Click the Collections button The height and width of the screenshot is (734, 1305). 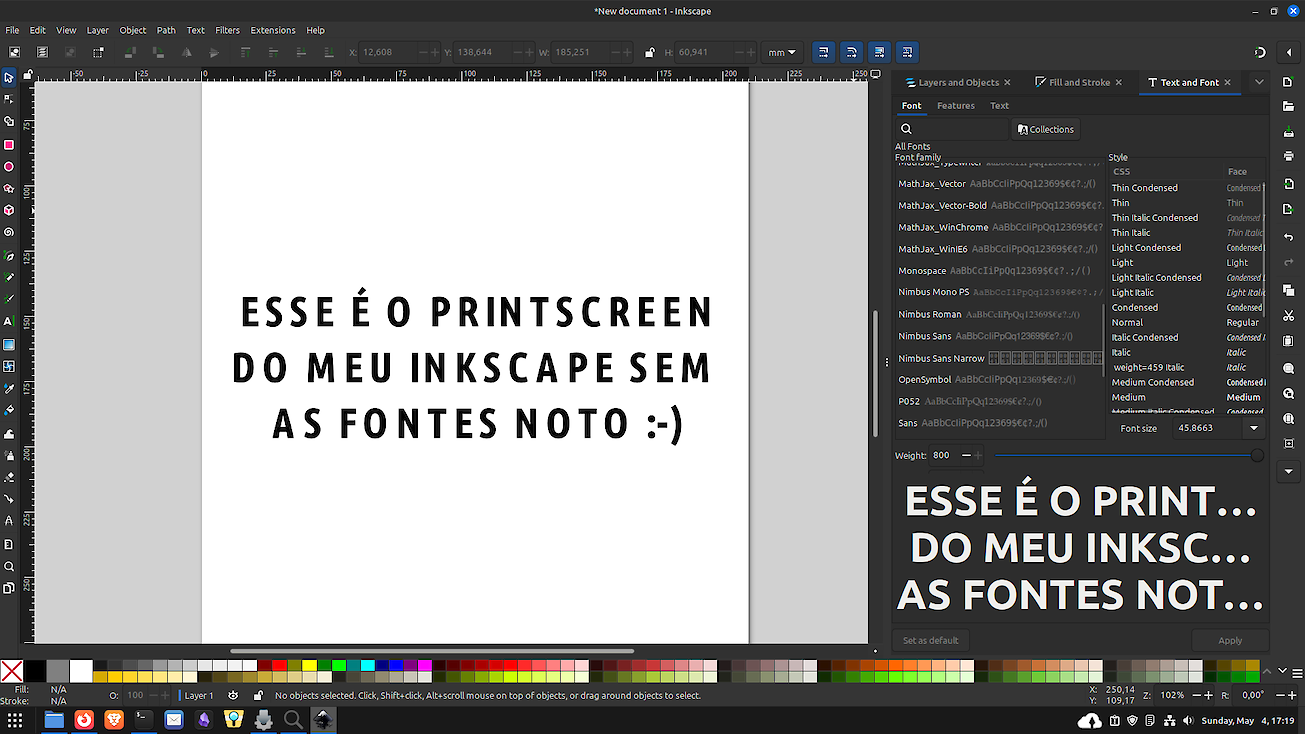click(x=1046, y=129)
